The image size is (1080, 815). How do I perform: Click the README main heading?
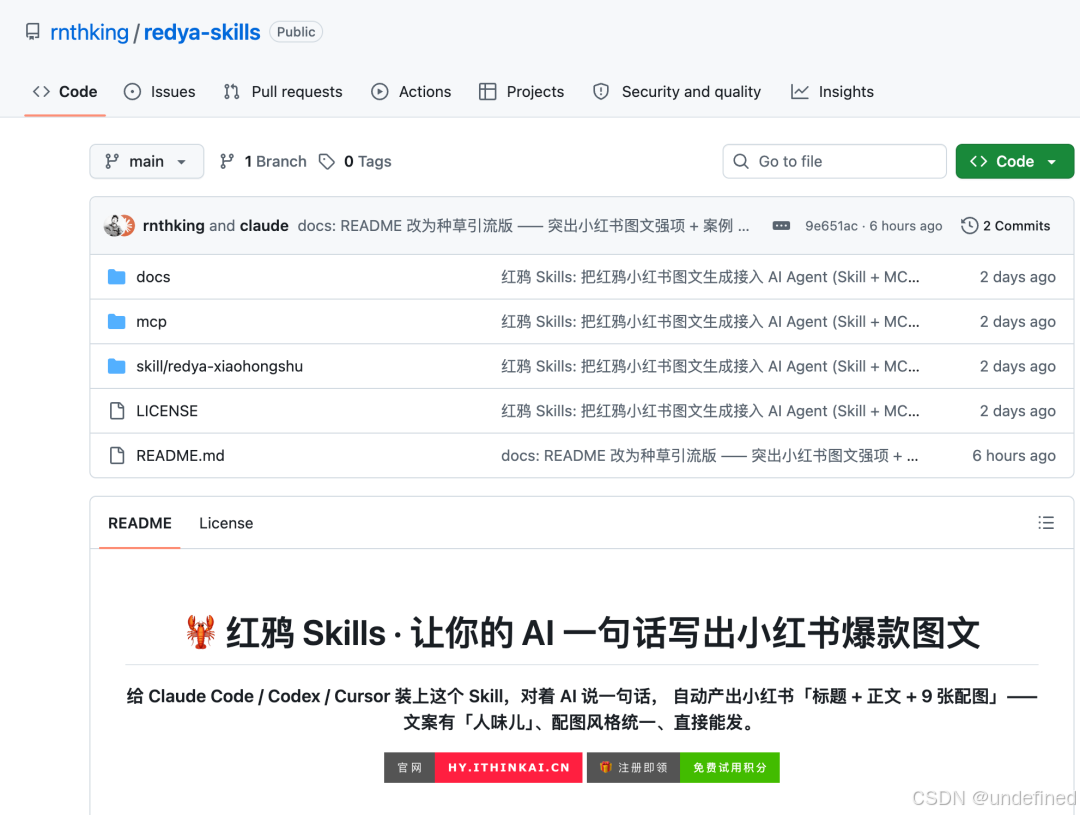point(582,632)
